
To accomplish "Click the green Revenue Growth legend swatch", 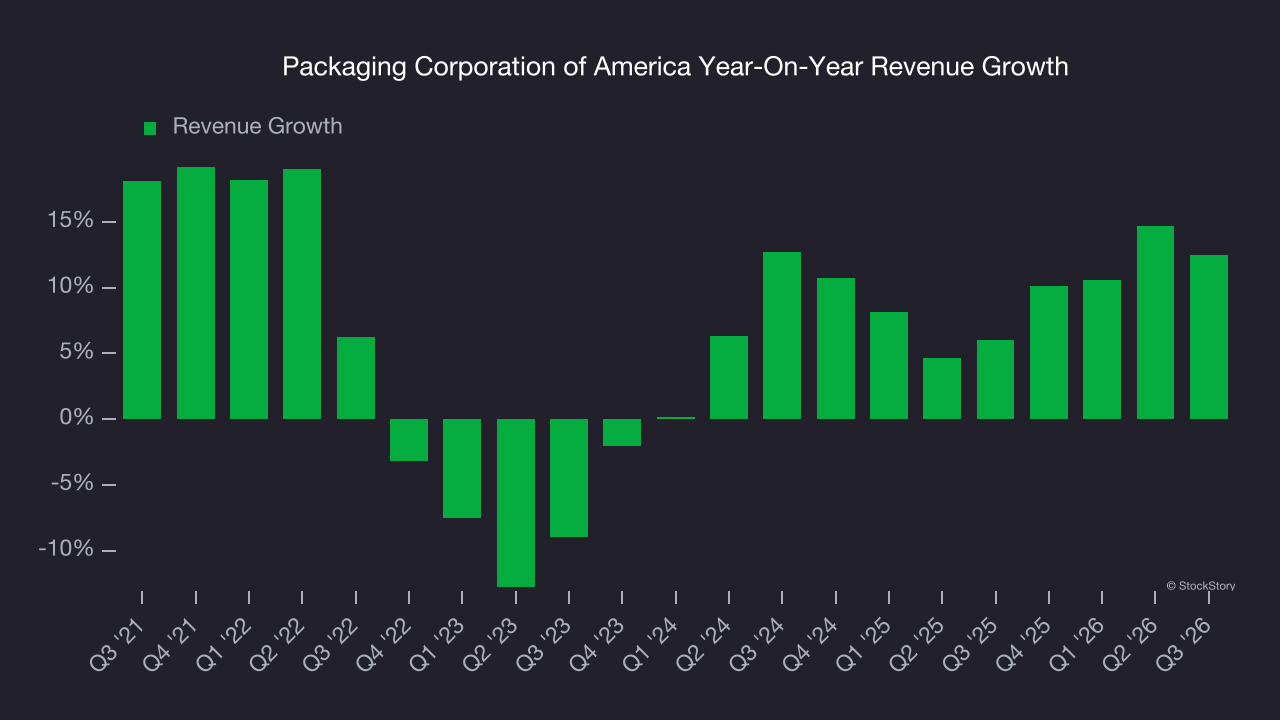I will [x=150, y=128].
